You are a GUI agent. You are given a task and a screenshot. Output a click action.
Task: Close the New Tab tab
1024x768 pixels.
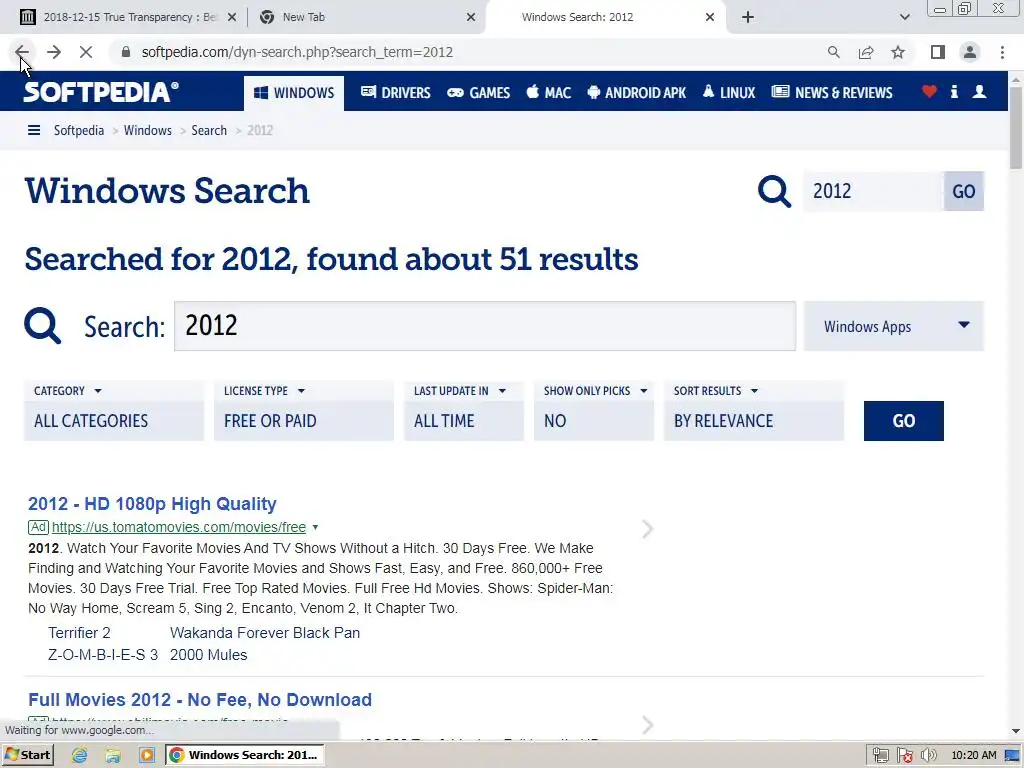coord(471,17)
